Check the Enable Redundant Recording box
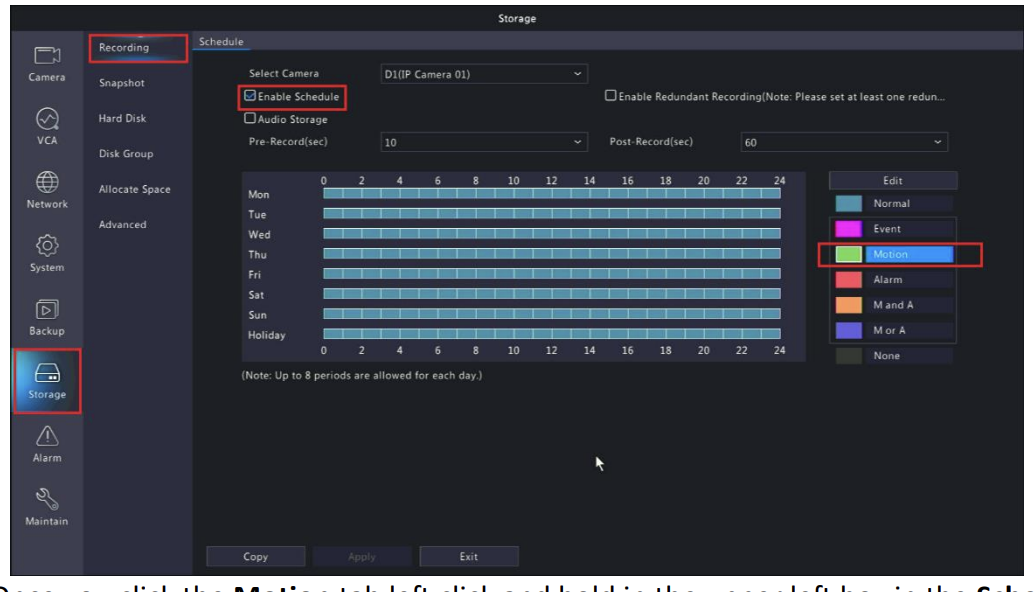The image size is (1034, 592). (611, 97)
